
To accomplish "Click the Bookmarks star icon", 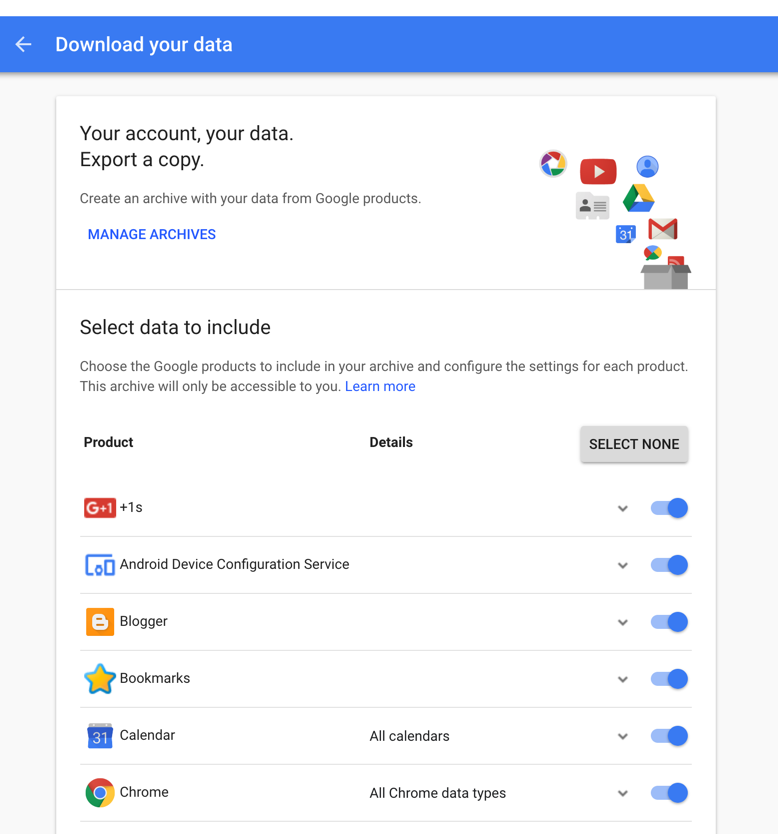I will pyautogui.click(x=99, y=679).
